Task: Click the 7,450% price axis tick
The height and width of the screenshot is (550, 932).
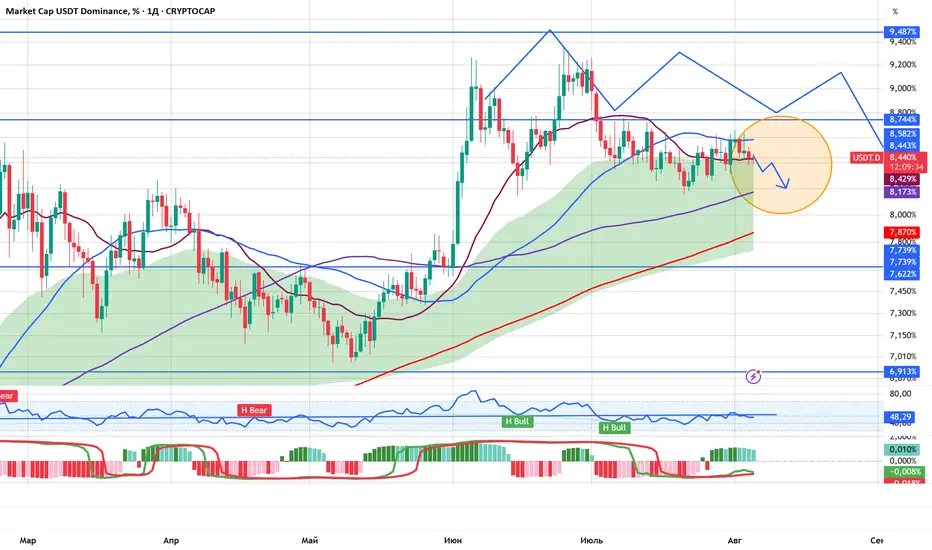Action: [x=902, y=291]
